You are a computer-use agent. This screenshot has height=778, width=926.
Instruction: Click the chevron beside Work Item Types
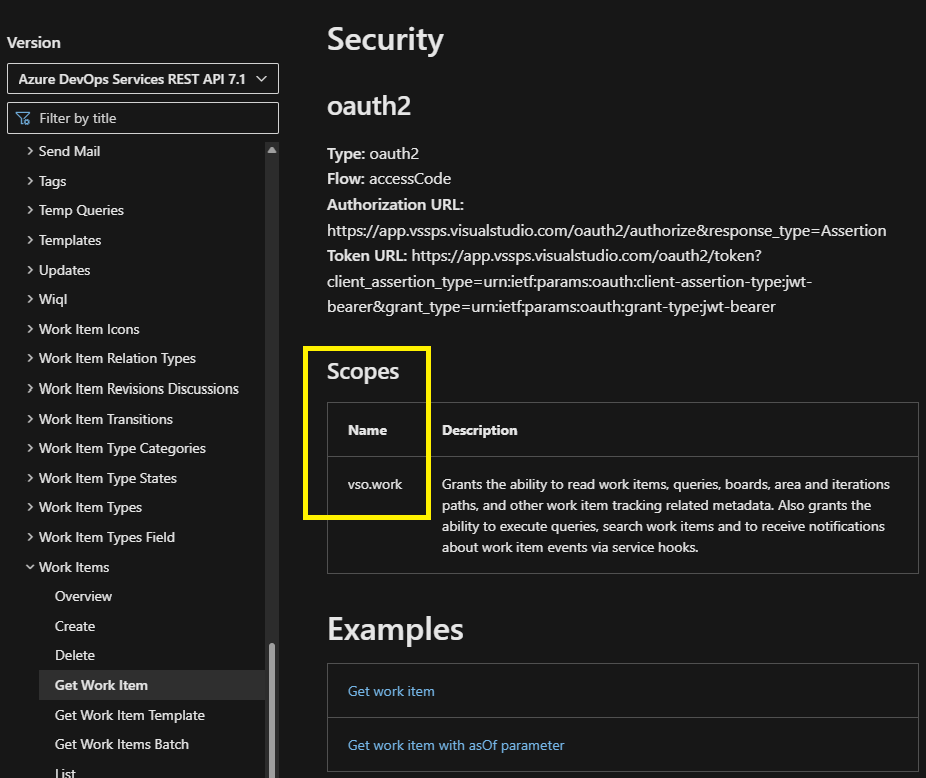tap(29, 507)
